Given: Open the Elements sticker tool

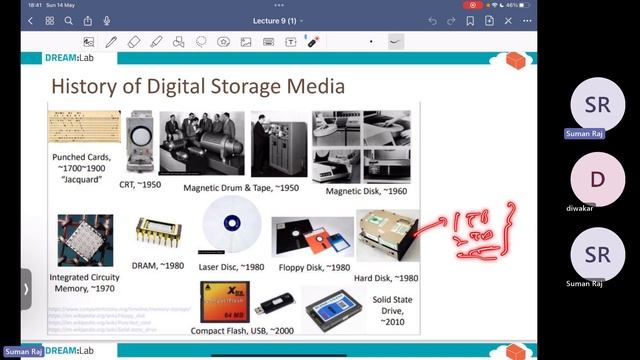Looking at the screenshot, I should [x=223, y=42].
